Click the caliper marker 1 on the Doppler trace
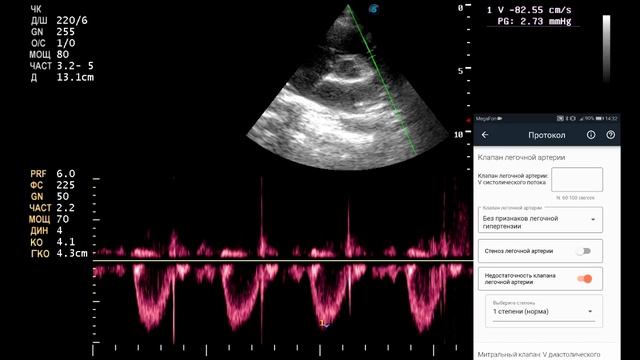Image resolution: width=640 pixels, height=360 pixels. (323, 324)
